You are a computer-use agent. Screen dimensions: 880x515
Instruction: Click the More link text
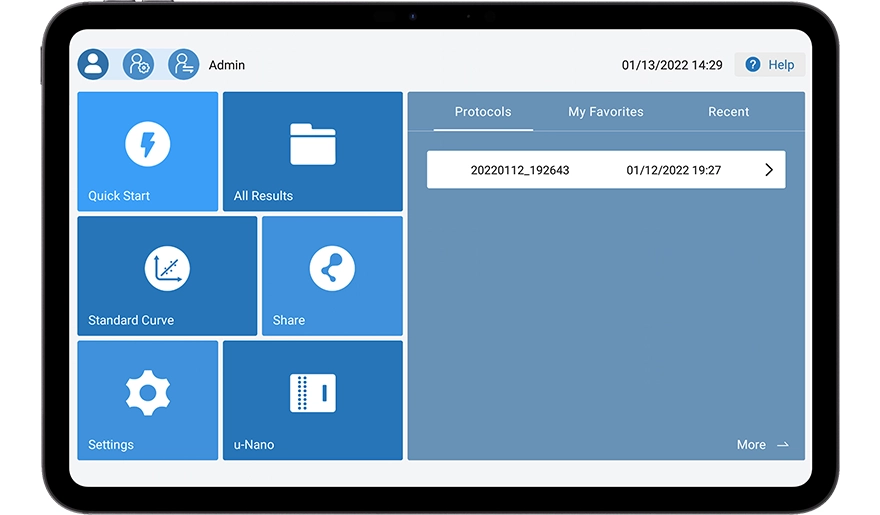click(751, 445)
